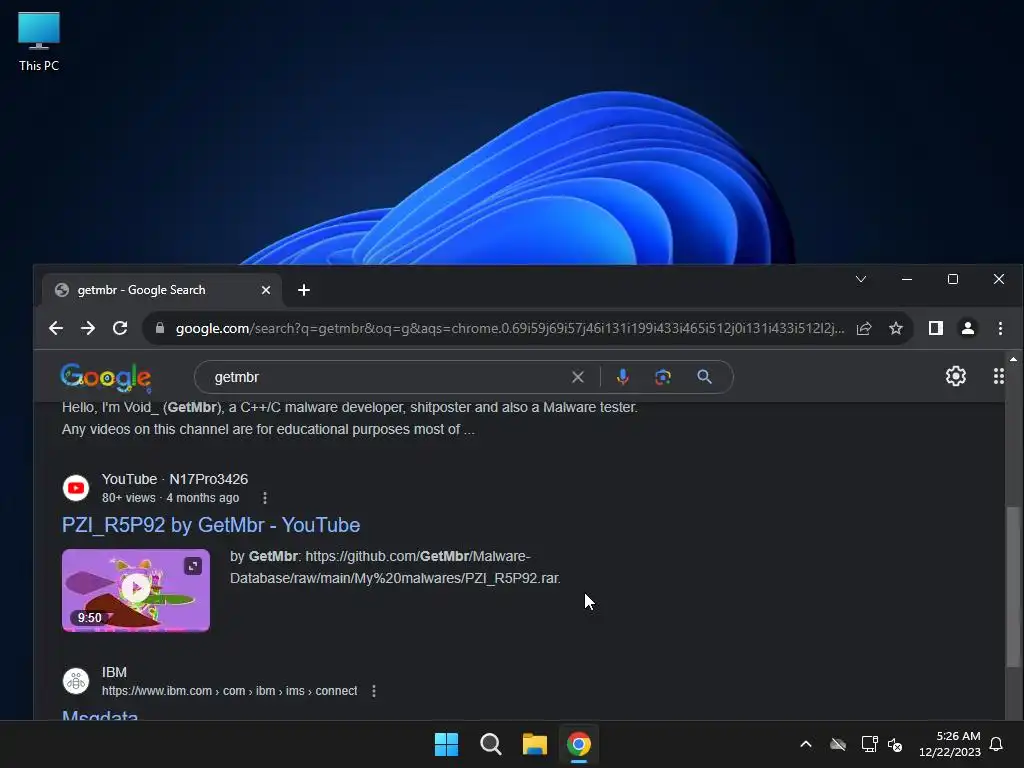Open the This PC desktop icon
Screen dimensions: 1024x768
pos(39,42)
